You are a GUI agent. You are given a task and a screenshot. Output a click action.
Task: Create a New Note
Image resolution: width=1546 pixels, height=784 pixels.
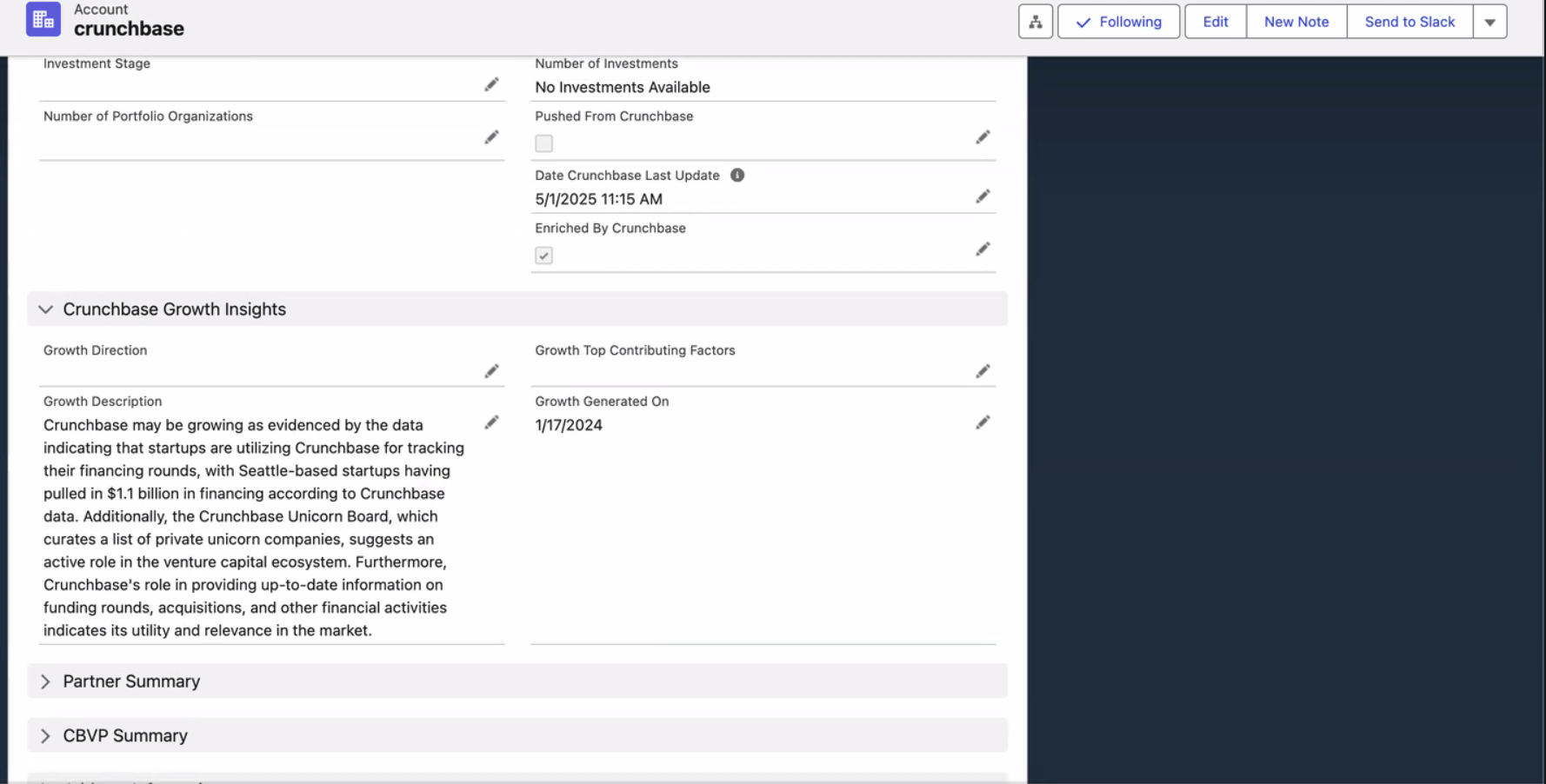pos(1296,22)
